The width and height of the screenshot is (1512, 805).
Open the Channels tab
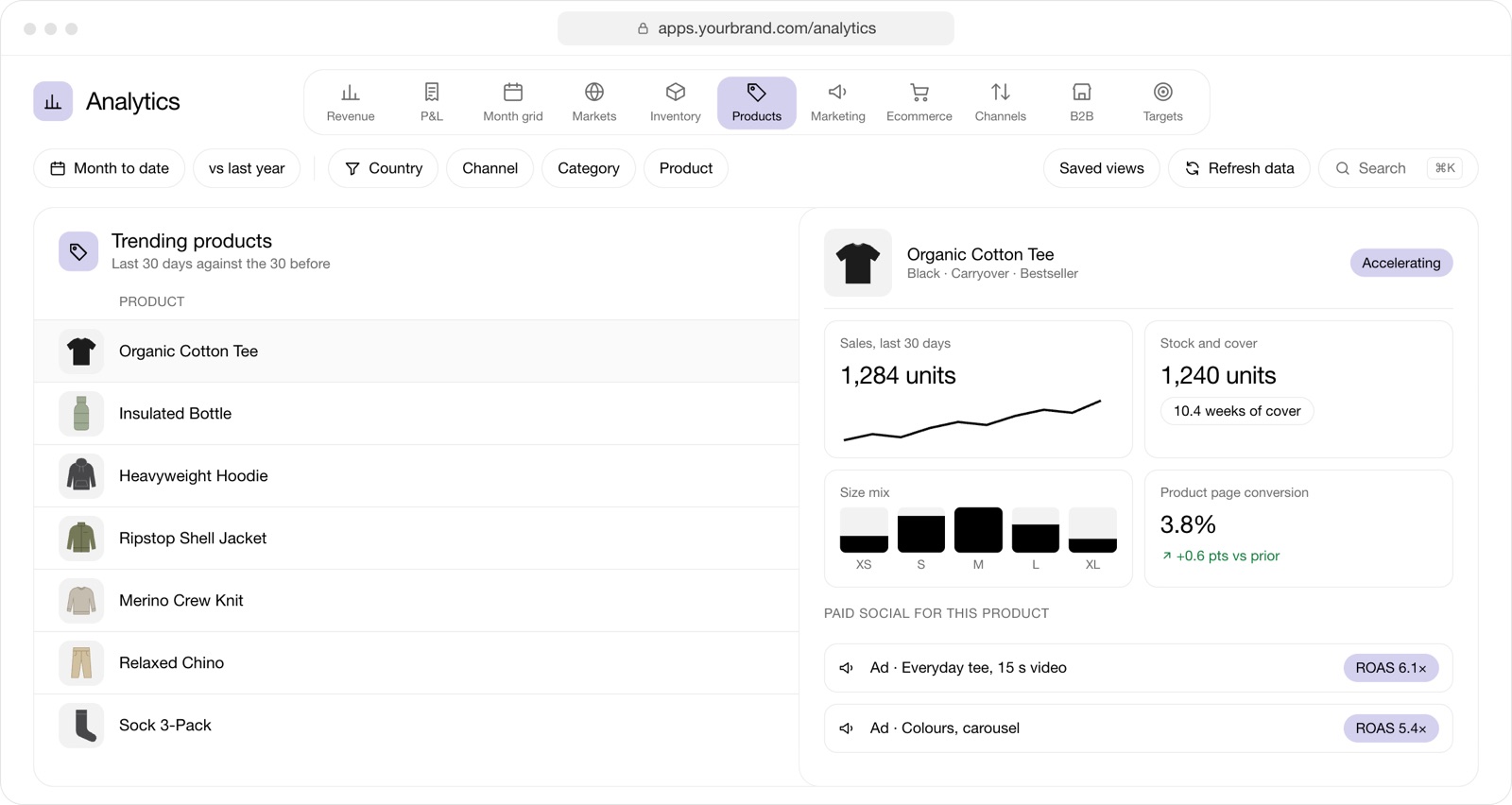[1001, 103]
